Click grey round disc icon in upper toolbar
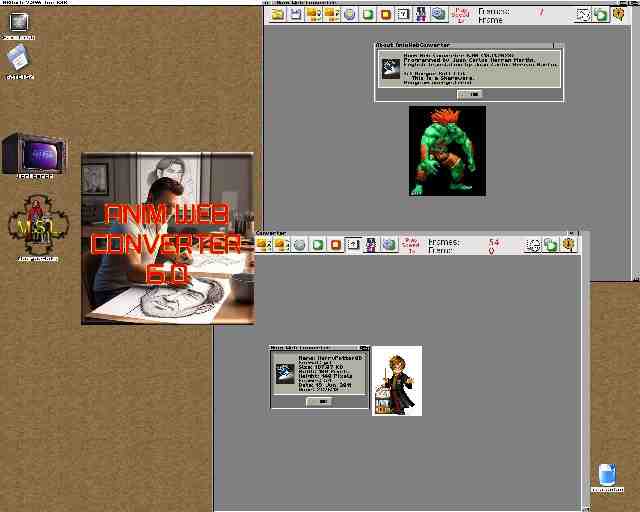 pyautogui.click(x=350, y=14)
